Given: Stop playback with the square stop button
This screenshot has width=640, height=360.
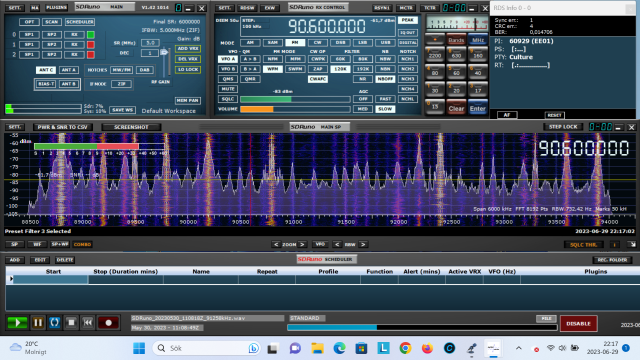Looking at the screenshot, I should (x=71, y=322).
